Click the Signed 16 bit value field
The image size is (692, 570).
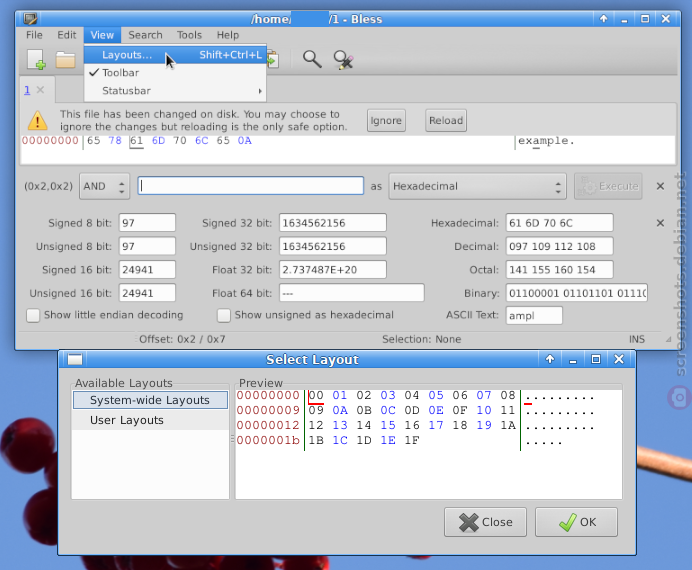147,270
